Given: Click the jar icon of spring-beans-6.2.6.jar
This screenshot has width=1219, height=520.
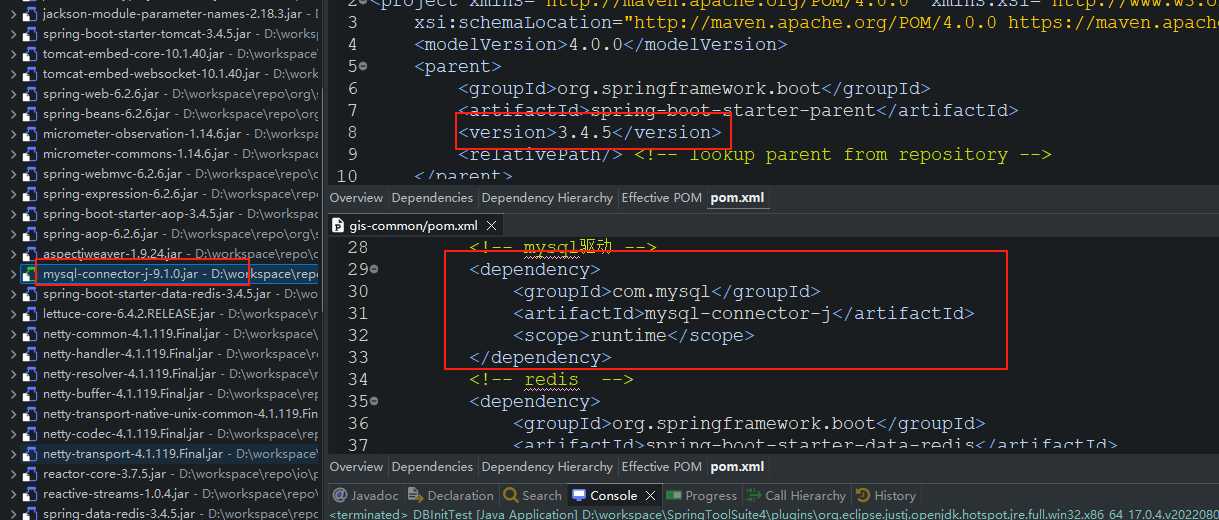Looking at the screenshot, I should click(29, 114).
